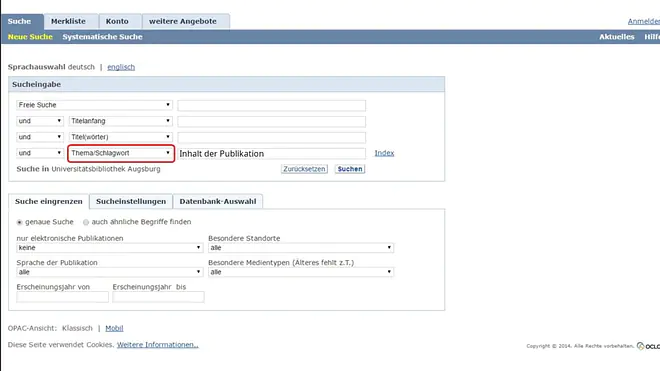This screenshot has width=660, height=371.
Task: Click the Erscheinungsjahr bis input field
Action: coord(158,296)
